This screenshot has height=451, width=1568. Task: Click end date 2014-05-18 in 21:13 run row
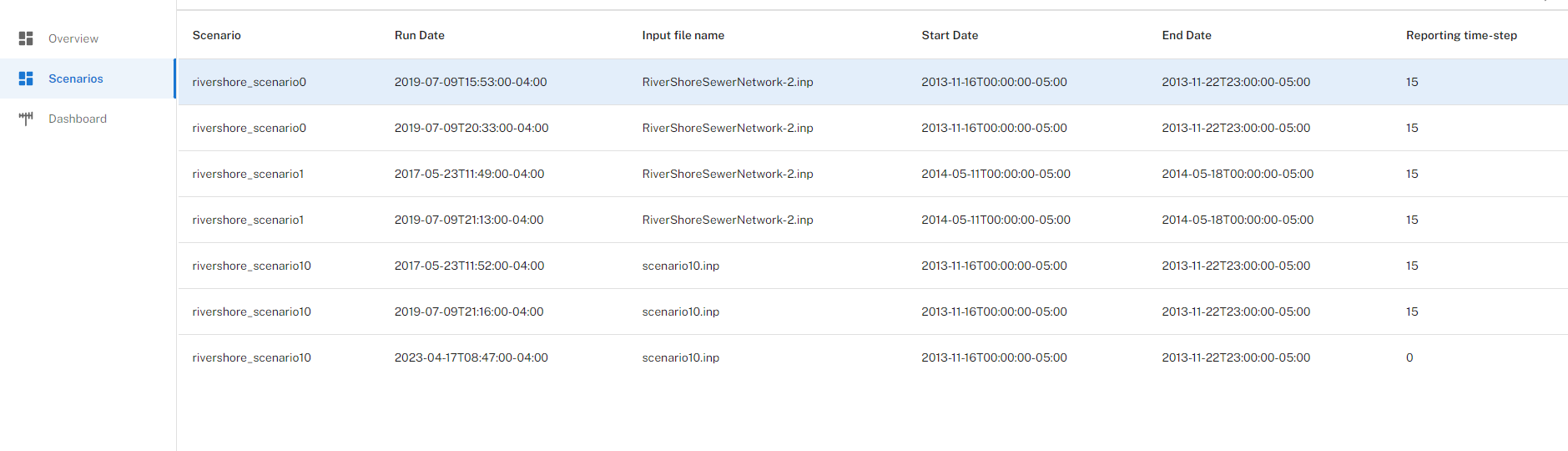click(x=1238, y=220)
